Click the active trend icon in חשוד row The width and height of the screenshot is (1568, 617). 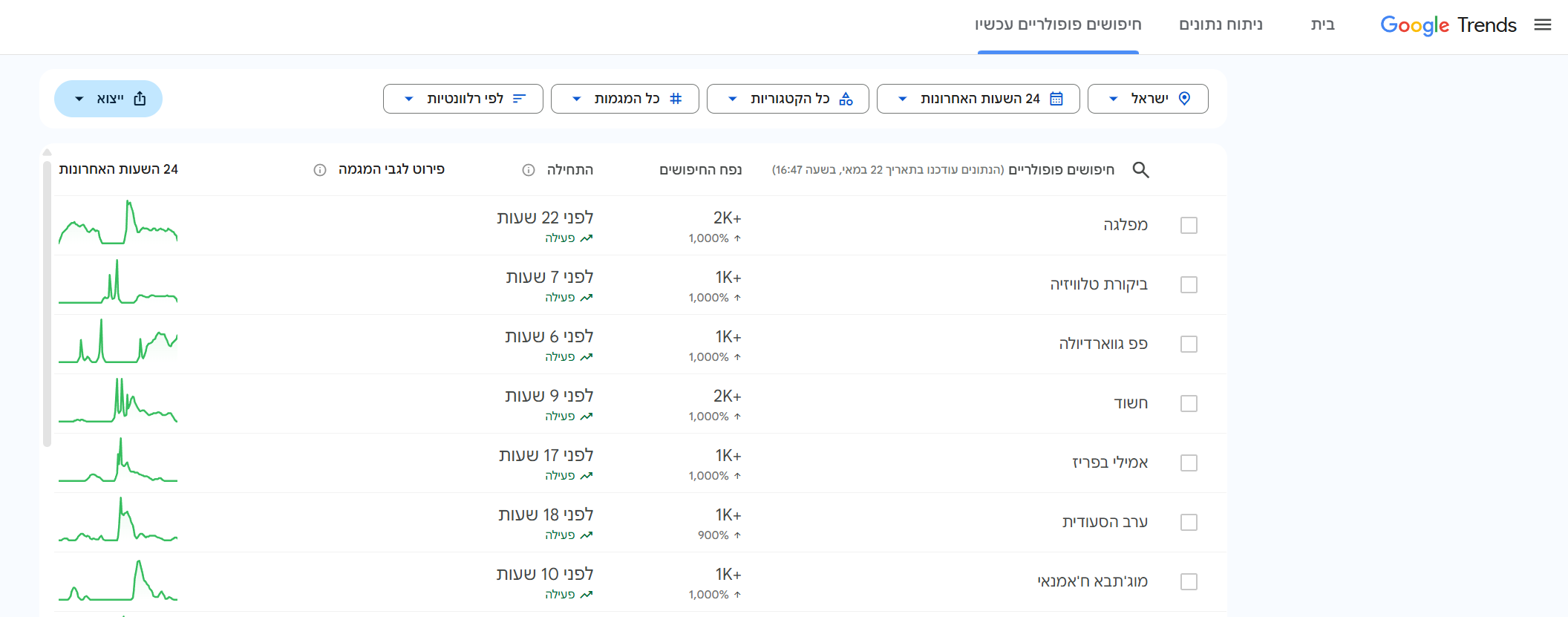click(587, 417)
